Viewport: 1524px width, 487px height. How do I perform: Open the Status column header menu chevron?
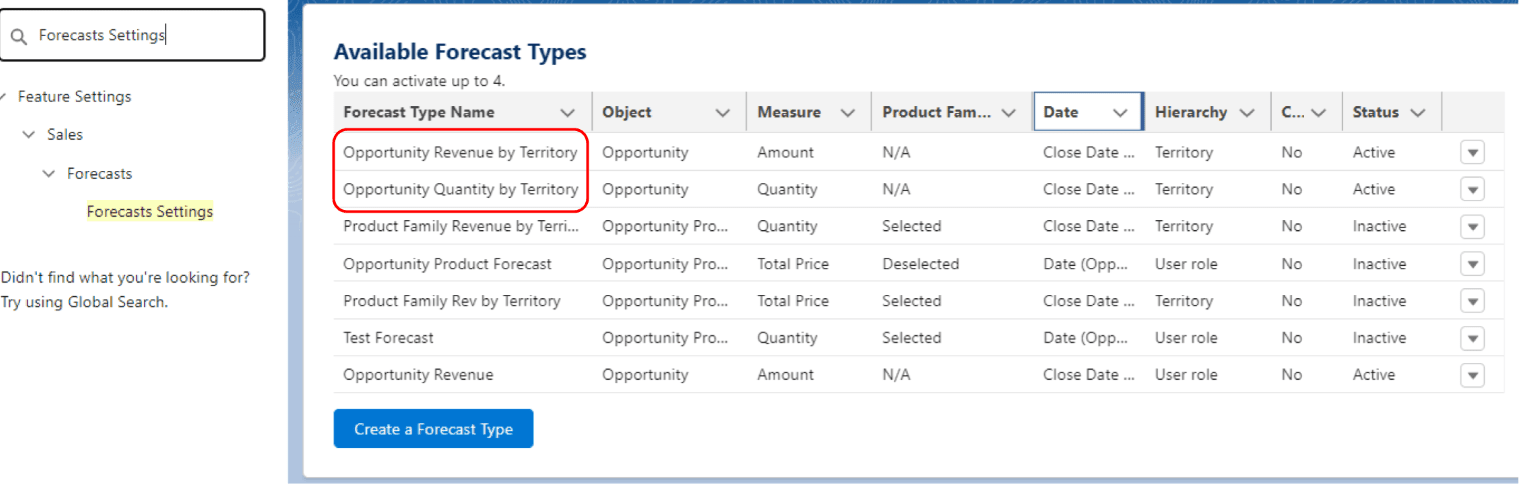point(1418,113)
